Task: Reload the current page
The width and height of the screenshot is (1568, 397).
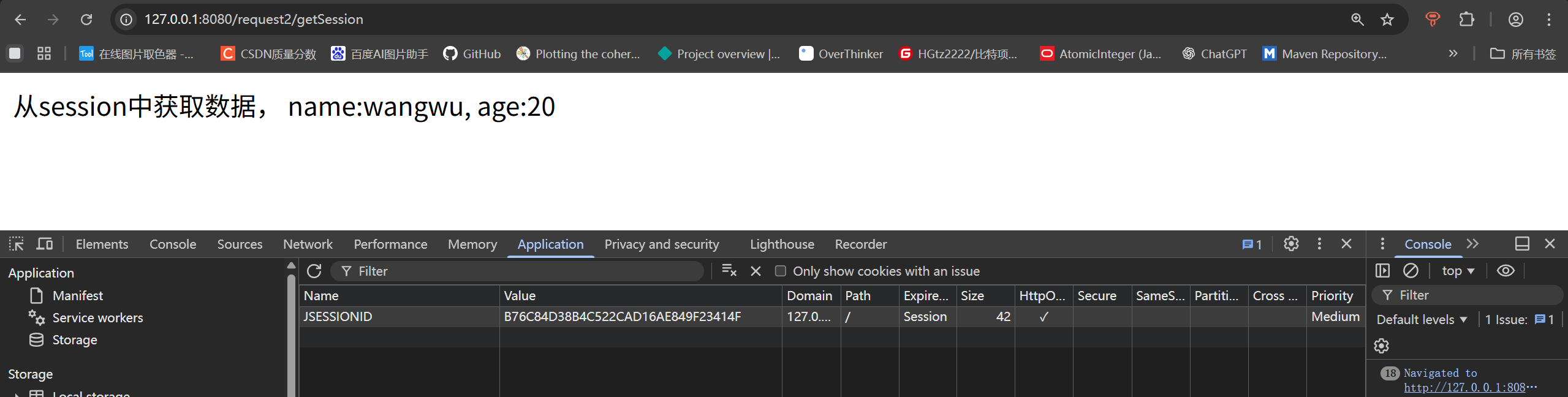Action: tap(86, 20)
